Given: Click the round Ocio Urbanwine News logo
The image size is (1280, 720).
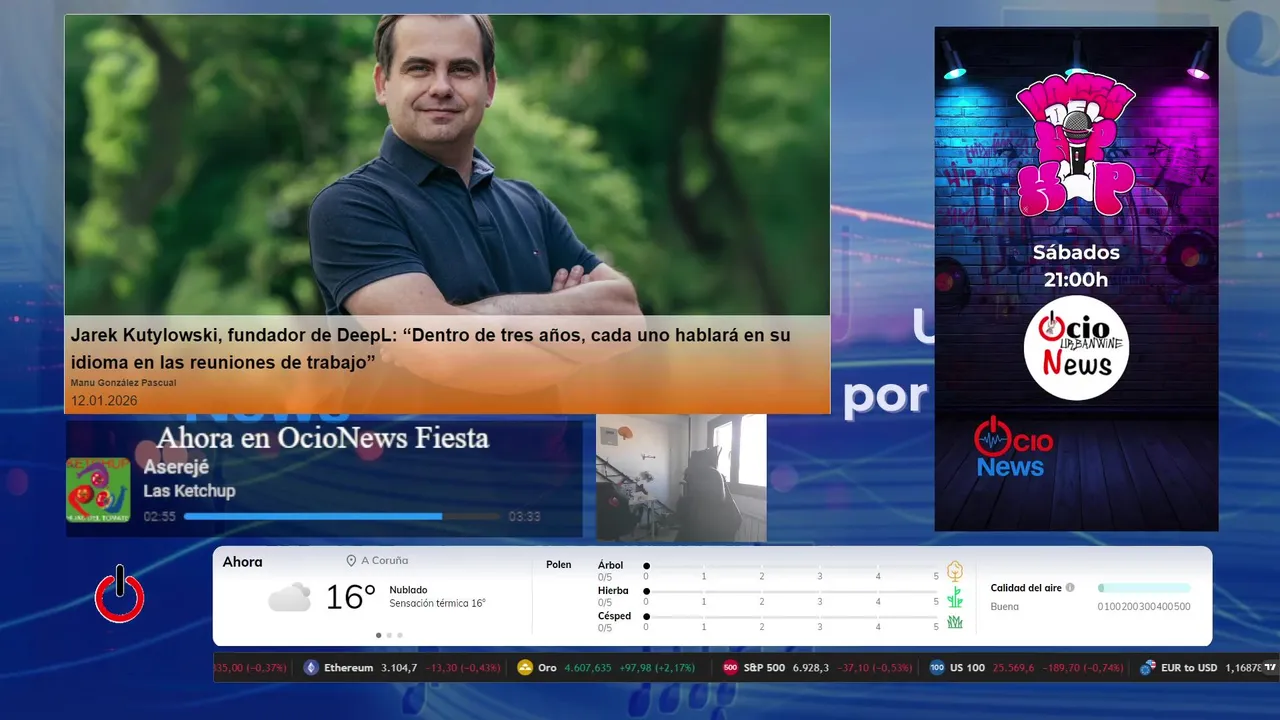Looking at the screenshot, I should (1076, 348).
